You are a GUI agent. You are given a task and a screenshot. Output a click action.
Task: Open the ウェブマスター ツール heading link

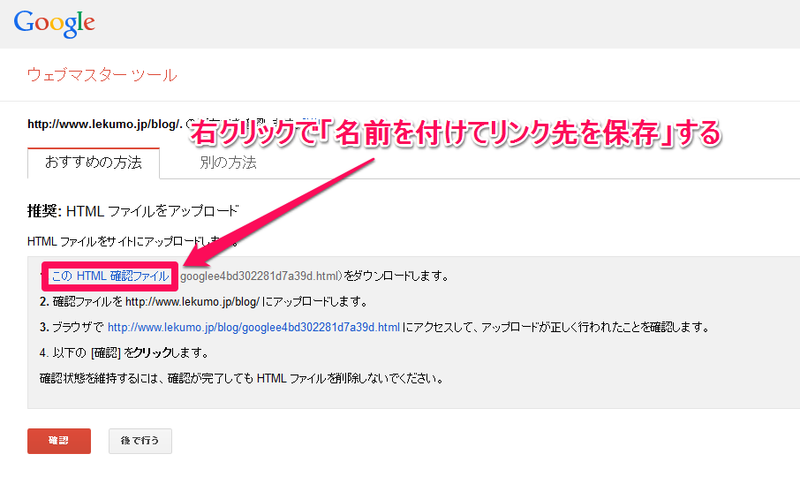pyautogui.click(x=102, y=75)
